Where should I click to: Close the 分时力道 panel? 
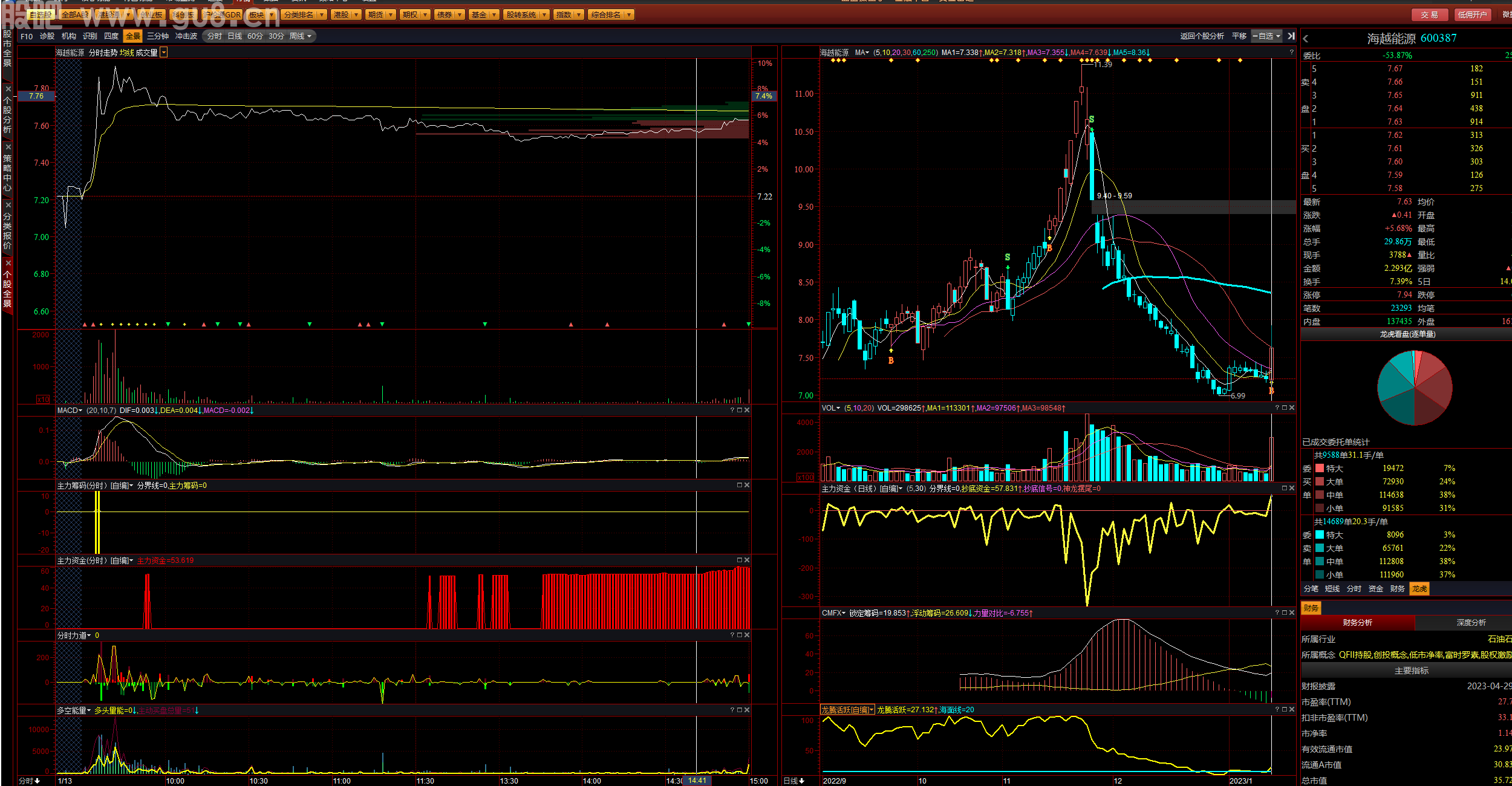pyautogui.click(x=747, y=635)
